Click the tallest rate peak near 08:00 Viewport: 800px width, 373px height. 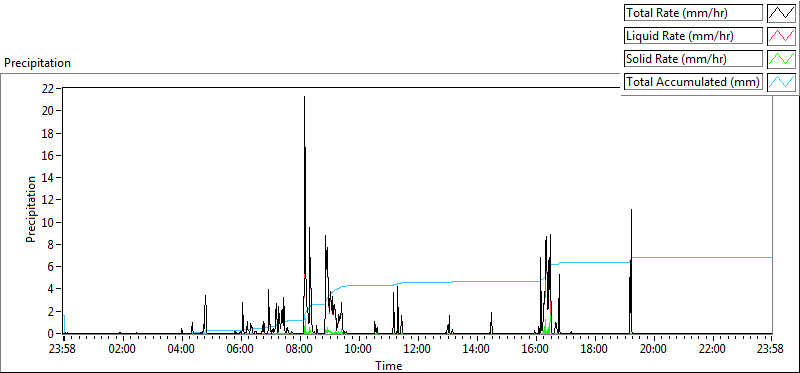pos(305,97)
